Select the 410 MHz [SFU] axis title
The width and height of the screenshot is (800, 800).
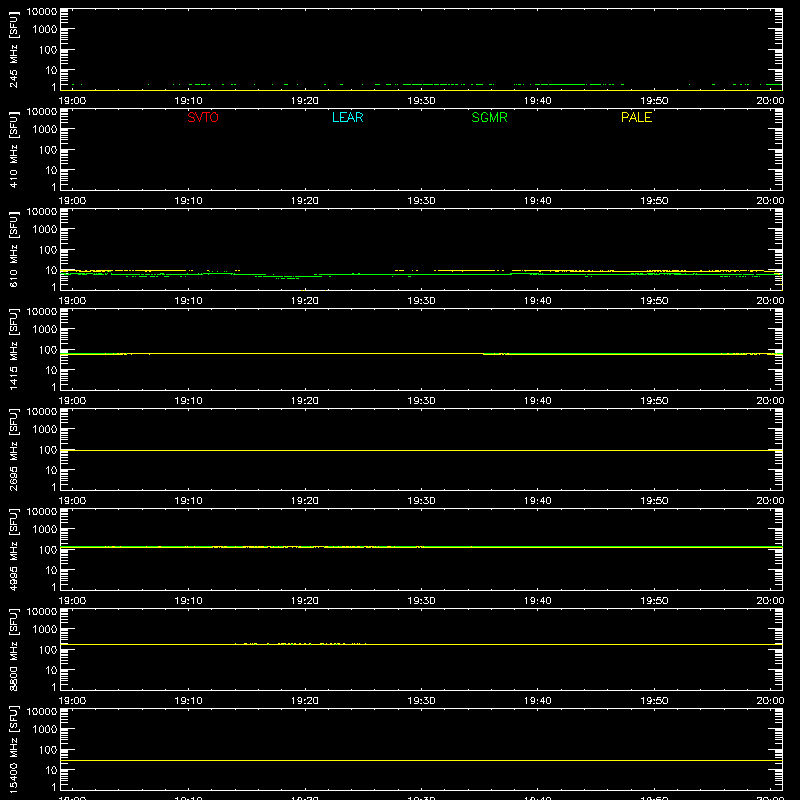[13, 149]
